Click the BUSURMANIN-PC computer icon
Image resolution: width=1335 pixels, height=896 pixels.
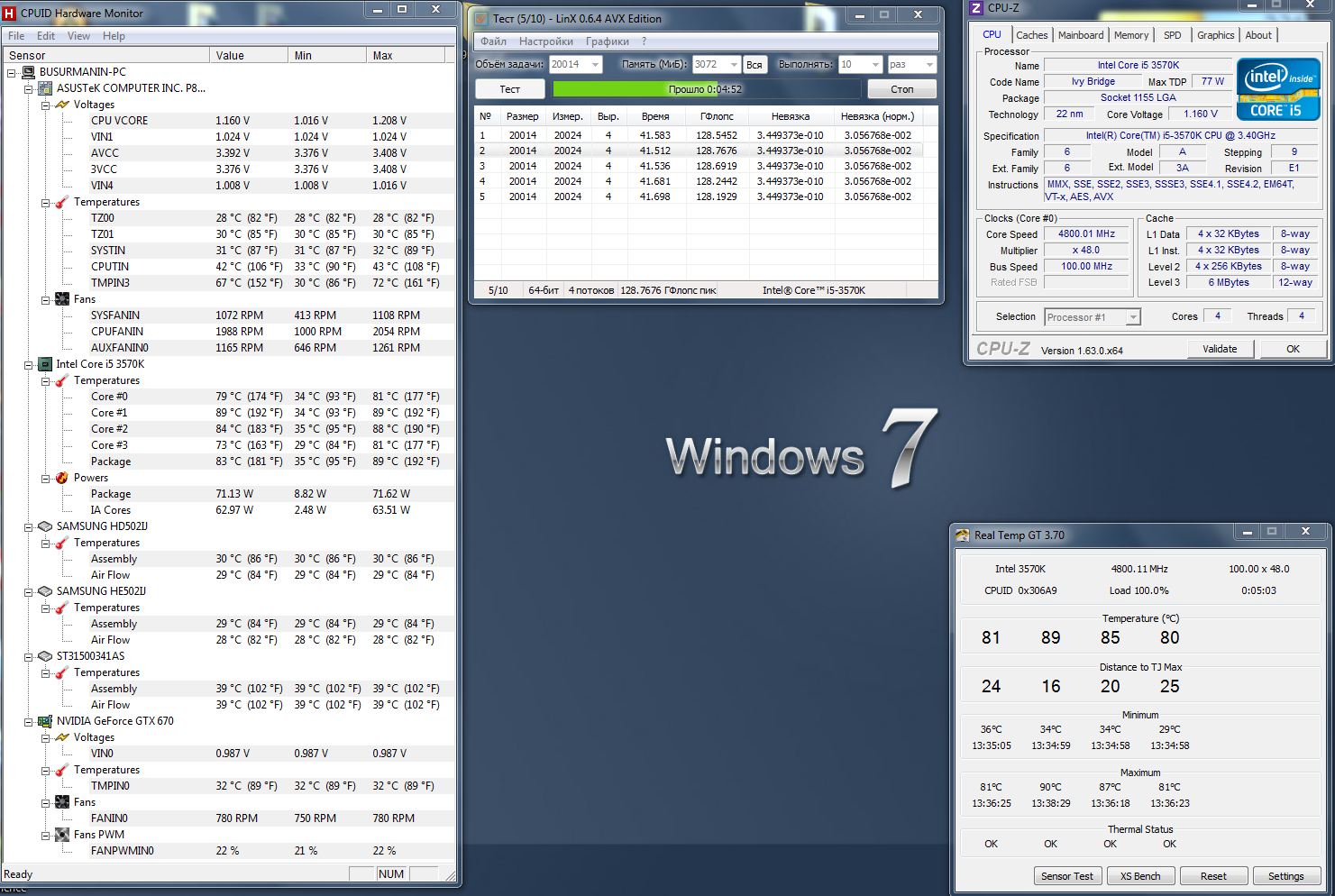[x=27, y=72]
